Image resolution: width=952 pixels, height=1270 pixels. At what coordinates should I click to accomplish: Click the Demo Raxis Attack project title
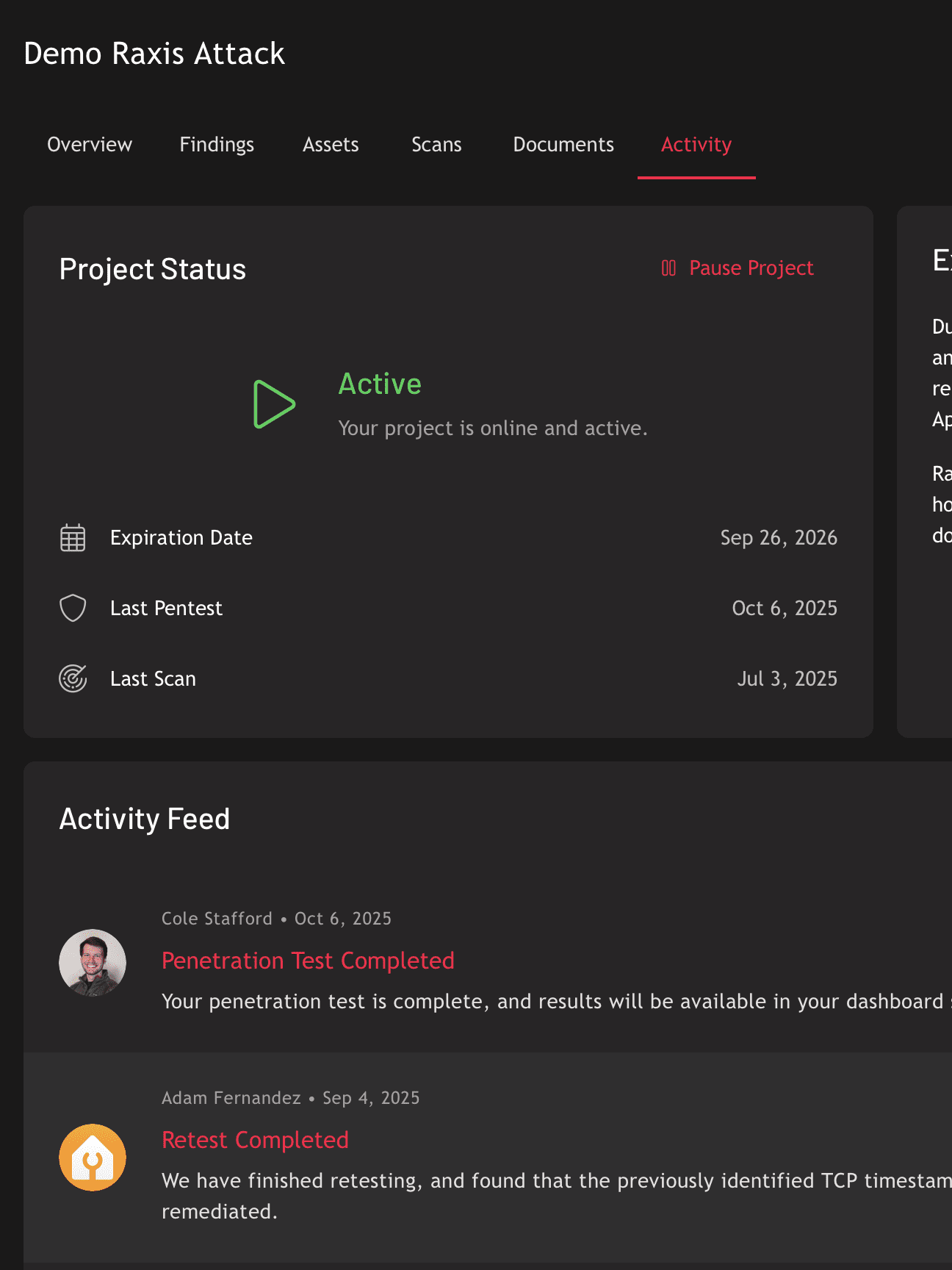coord(154,54)
